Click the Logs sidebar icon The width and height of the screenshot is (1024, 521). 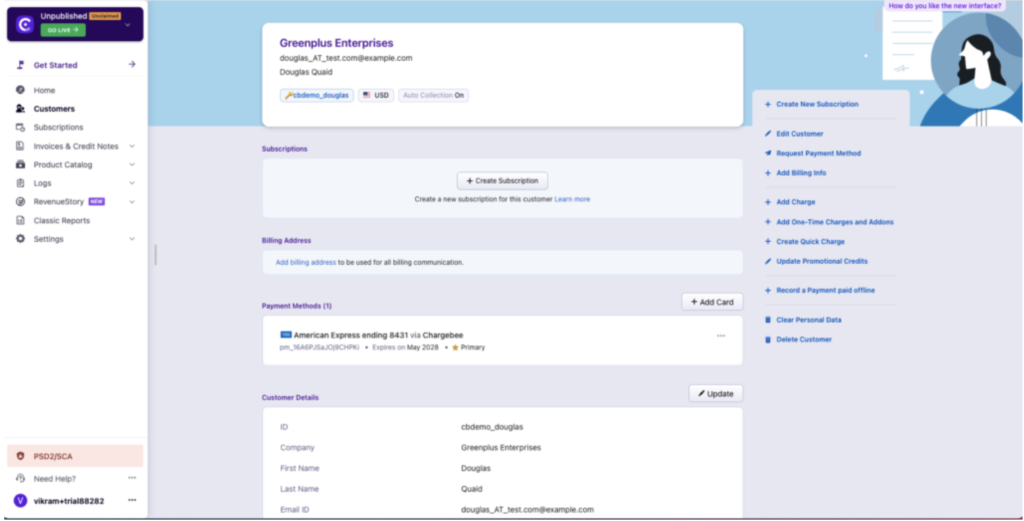point(20,183)
